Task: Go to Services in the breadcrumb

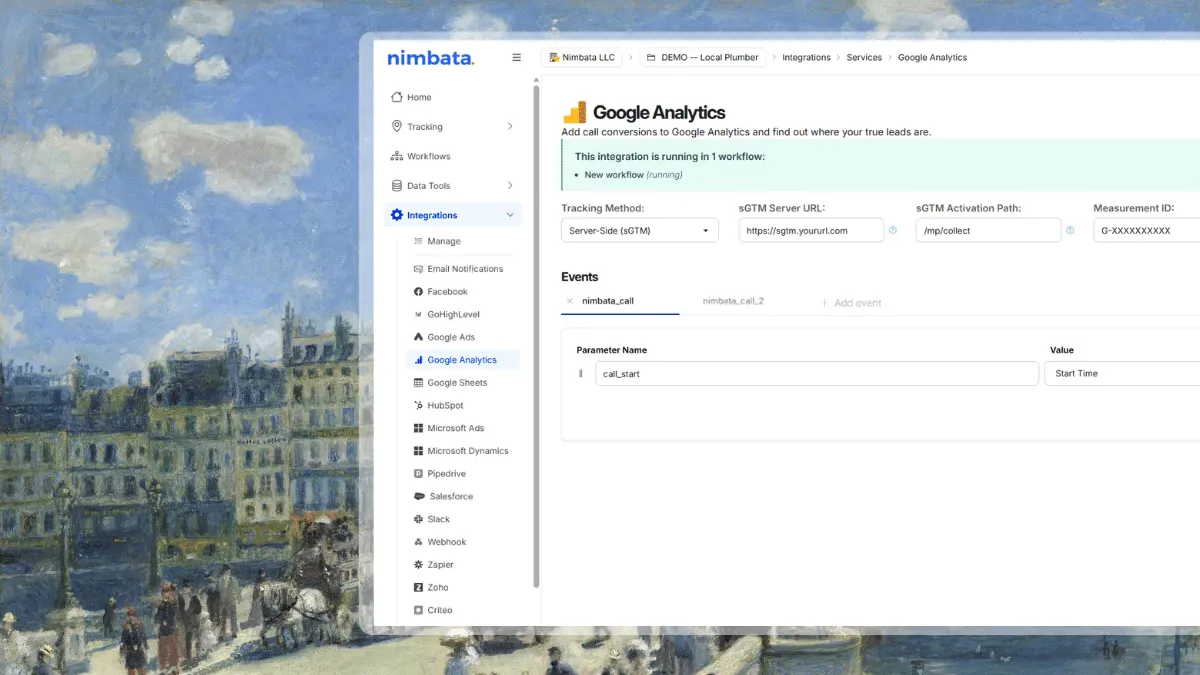Action: tap(864, 58)
